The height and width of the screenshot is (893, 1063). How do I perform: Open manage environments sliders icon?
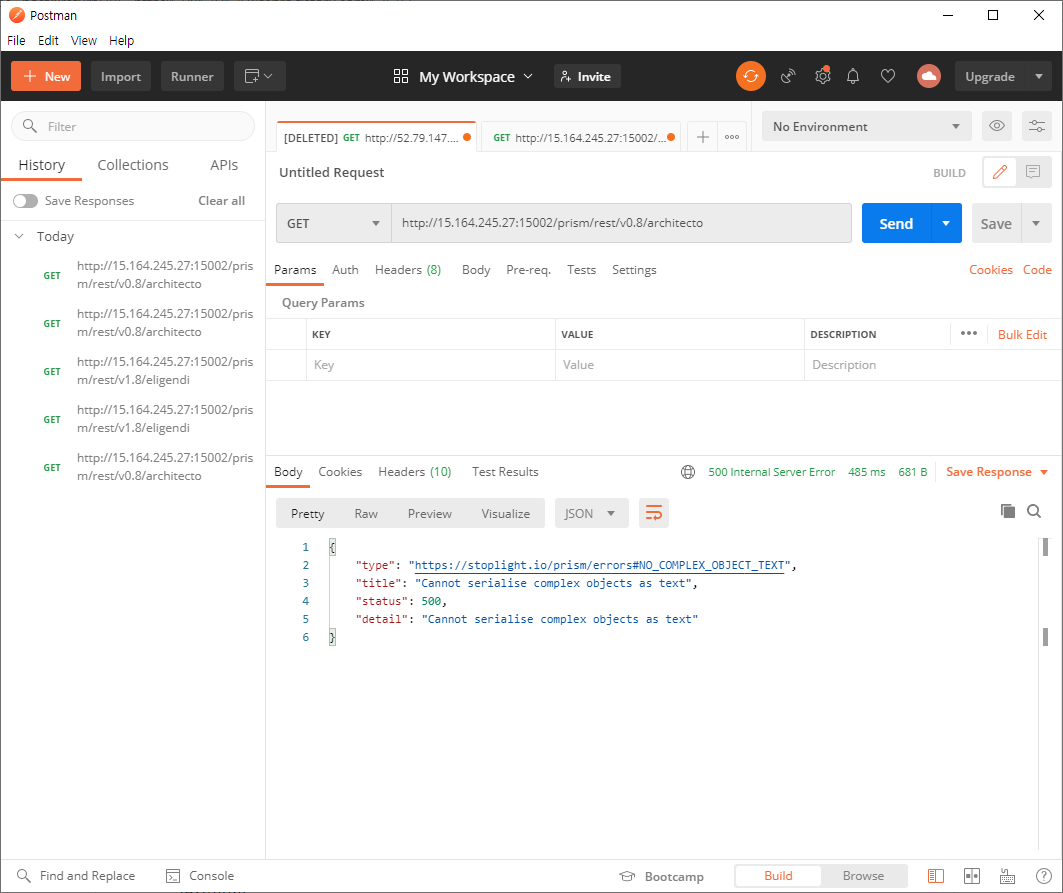1037,126
